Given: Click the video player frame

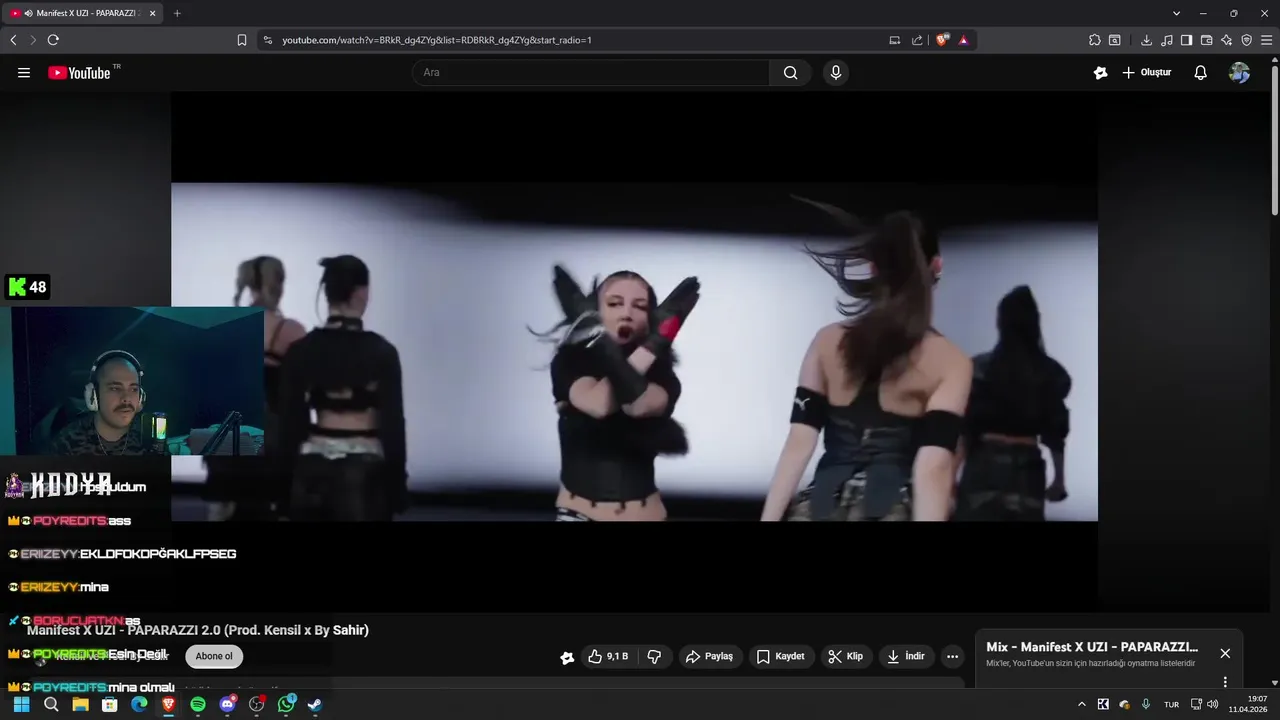Looking at the screenshot, I should 634,351.
